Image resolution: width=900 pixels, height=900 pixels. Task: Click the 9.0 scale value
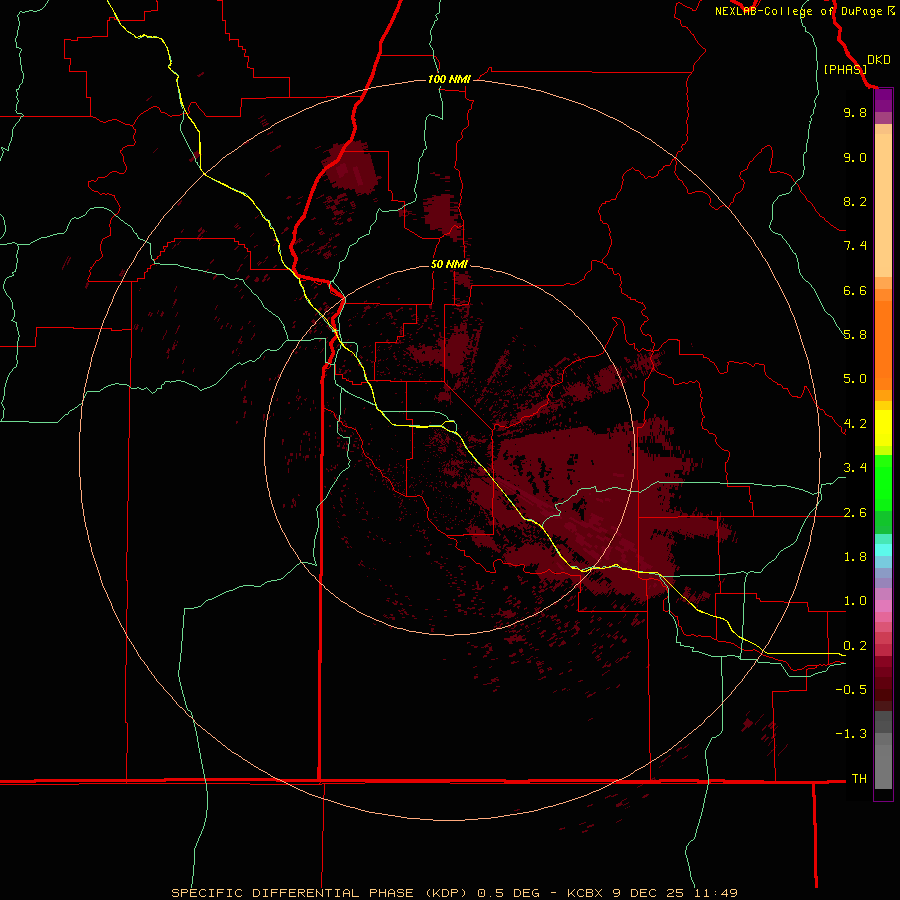tap(855, 157)
